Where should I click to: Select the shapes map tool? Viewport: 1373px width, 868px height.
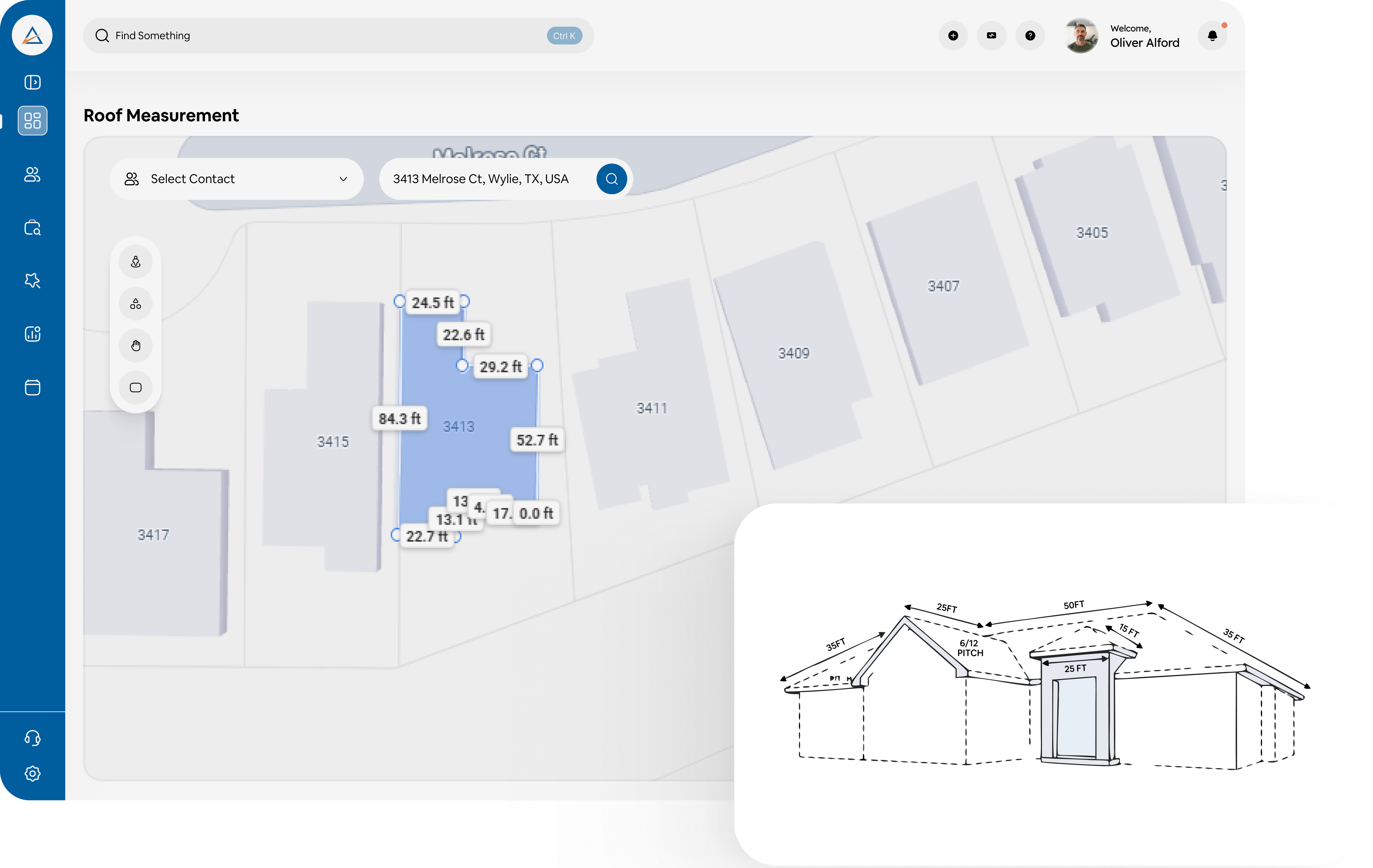coord(136,304)
